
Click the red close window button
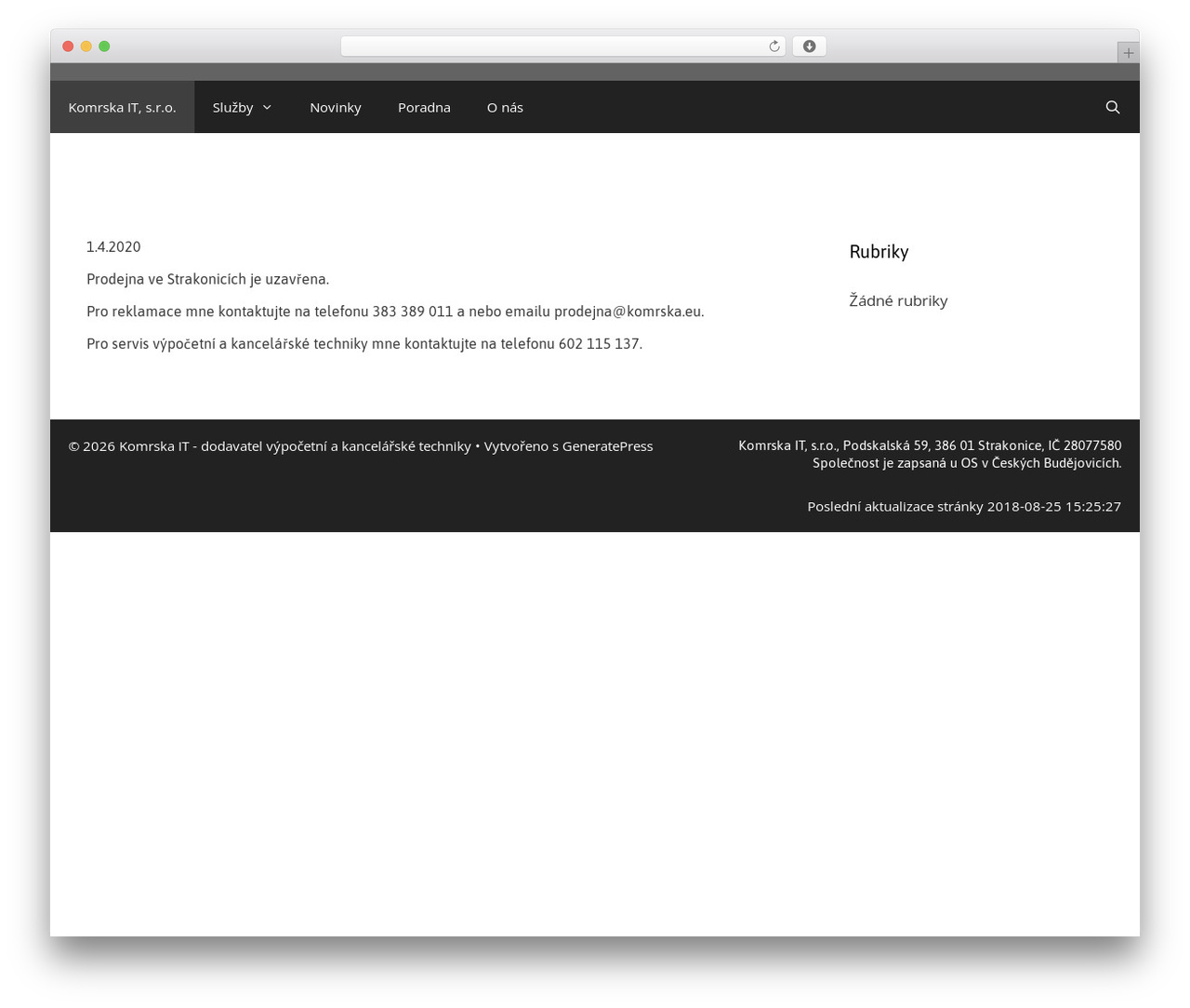(68, 46)
